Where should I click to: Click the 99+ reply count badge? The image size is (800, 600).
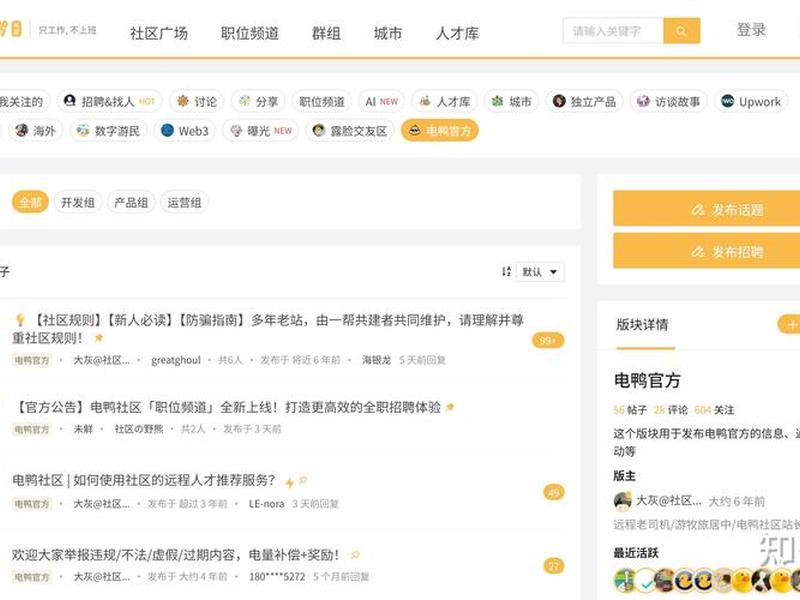point(547,340)
